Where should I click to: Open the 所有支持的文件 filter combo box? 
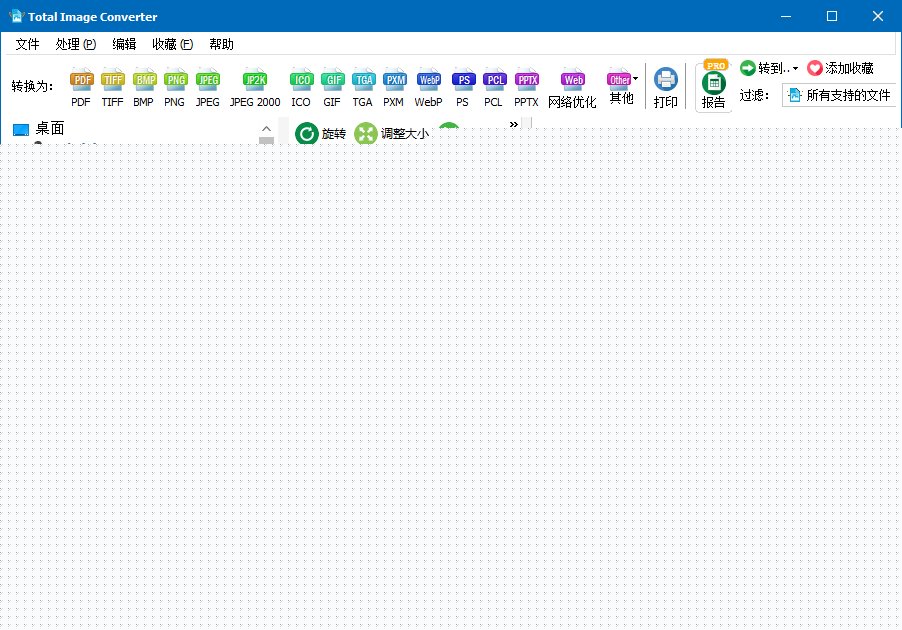point(840,95)
